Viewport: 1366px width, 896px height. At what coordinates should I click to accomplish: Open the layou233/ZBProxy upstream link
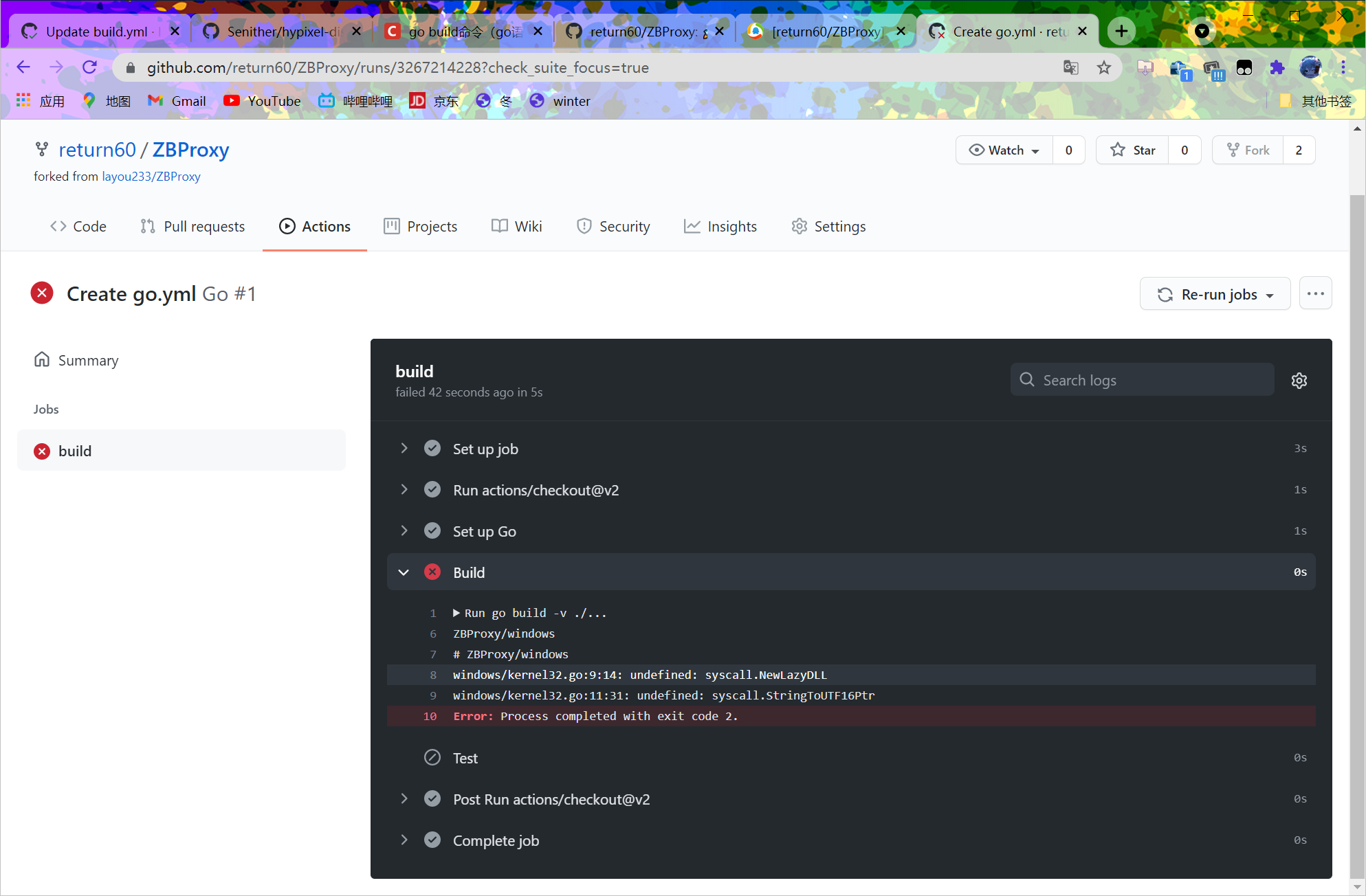(151, 176)
